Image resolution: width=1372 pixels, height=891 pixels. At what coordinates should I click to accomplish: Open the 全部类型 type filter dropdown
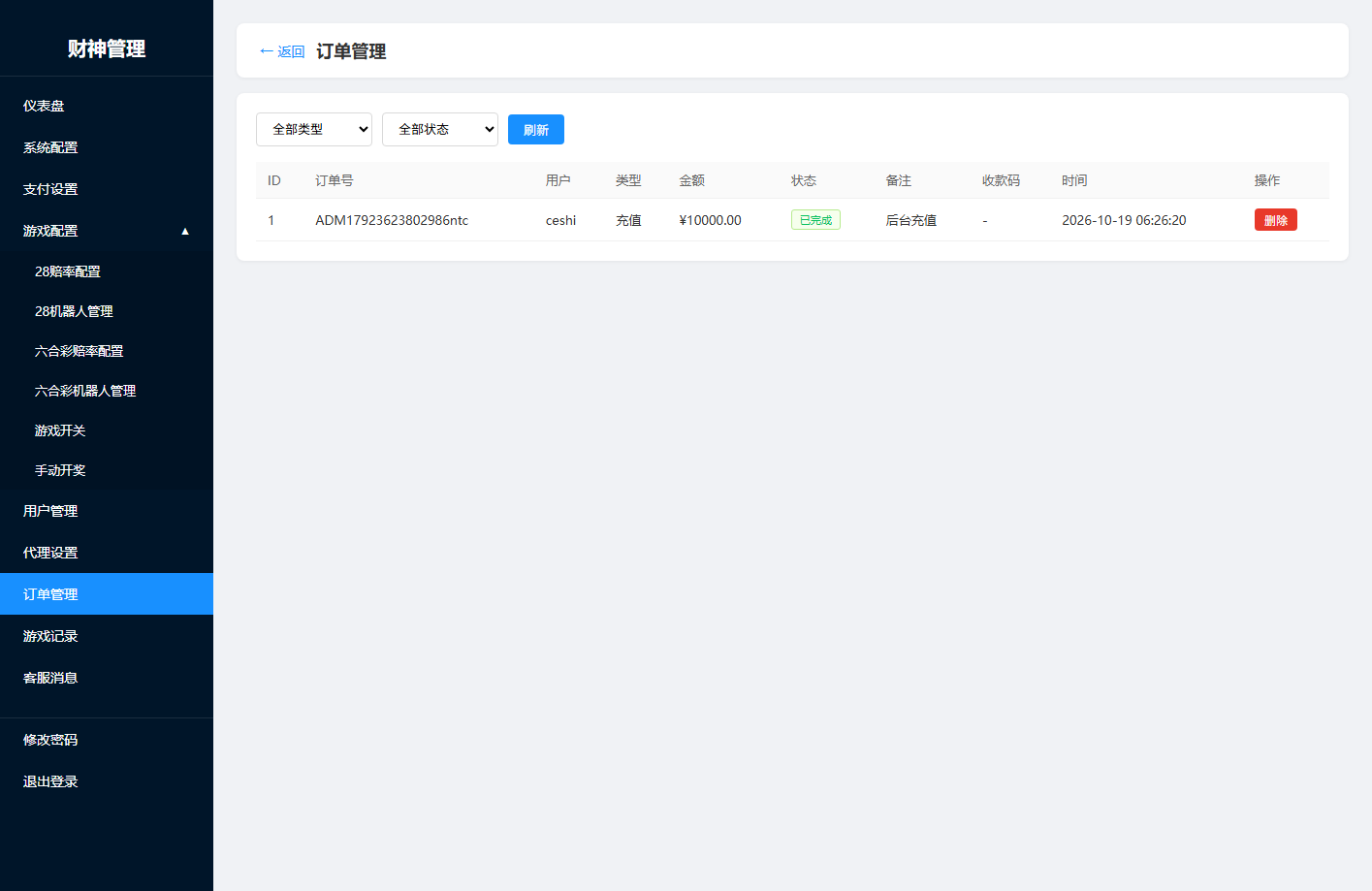point(314,129)
